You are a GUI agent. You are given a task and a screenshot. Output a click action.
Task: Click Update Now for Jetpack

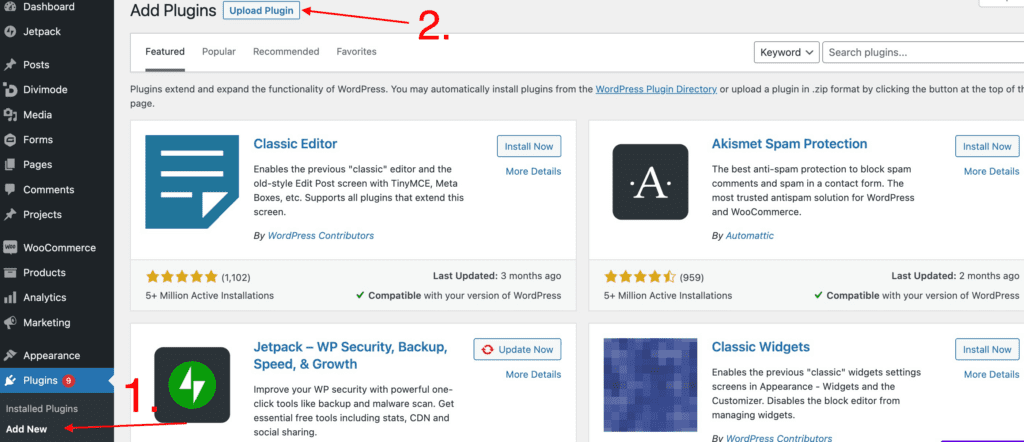(517, 349)
